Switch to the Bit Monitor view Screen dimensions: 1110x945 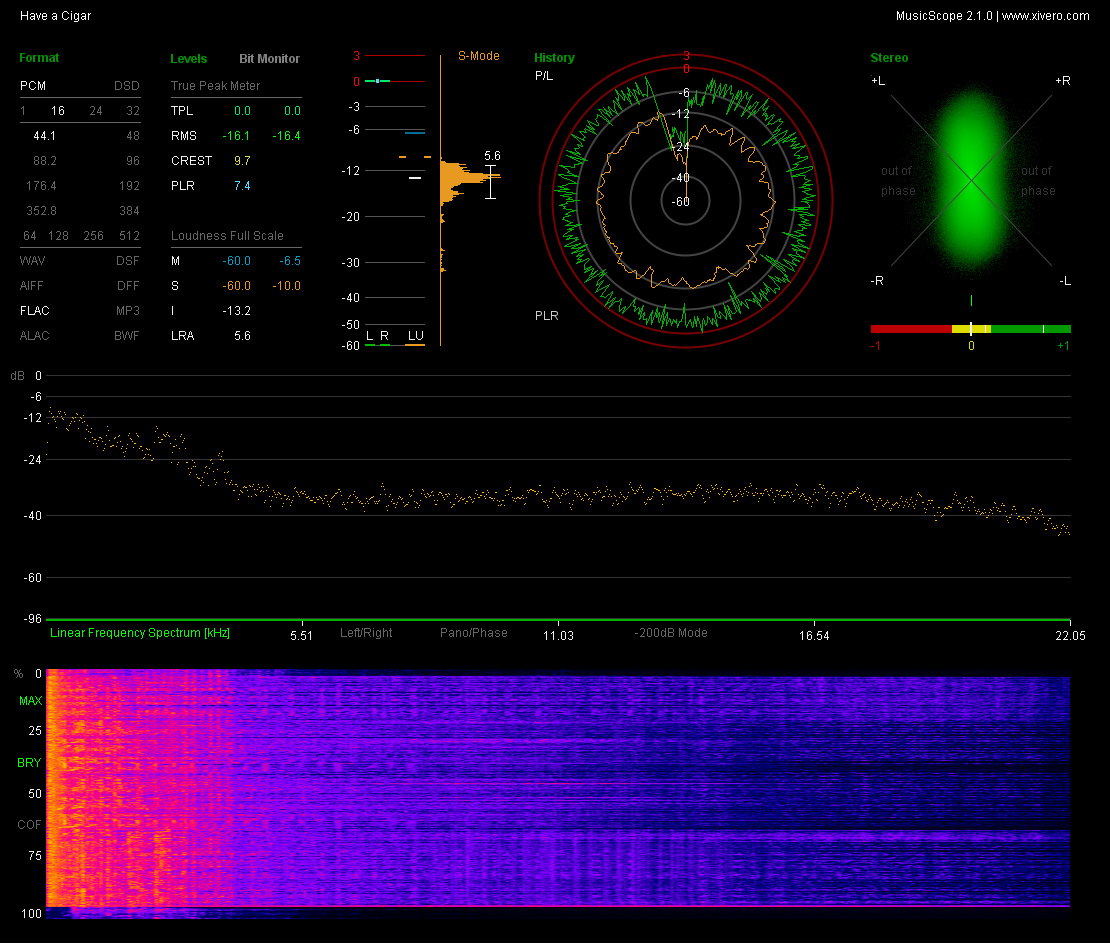pyautogui.click(x=269, y=59)
